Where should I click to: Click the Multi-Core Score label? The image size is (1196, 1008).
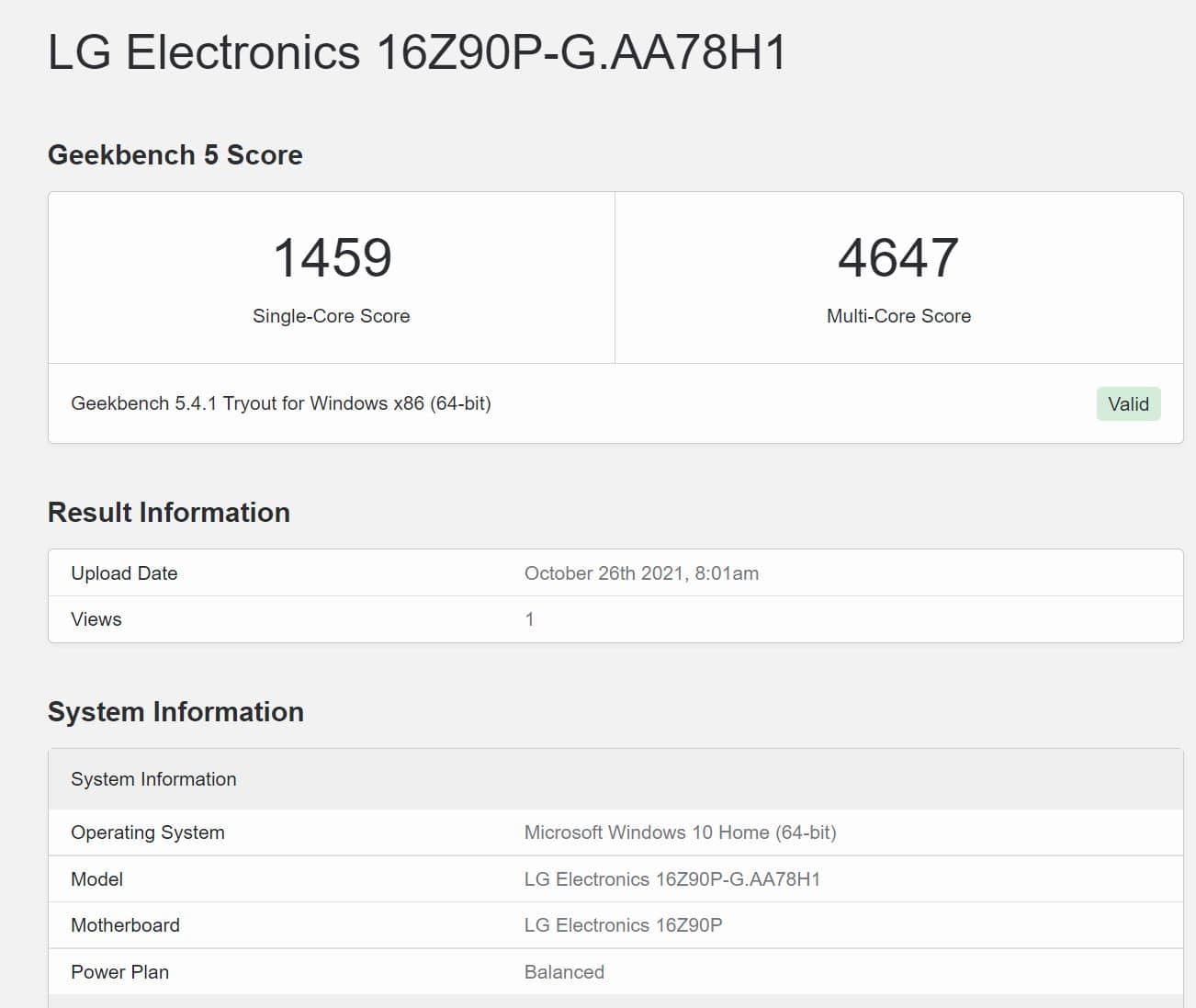point(898,316)
